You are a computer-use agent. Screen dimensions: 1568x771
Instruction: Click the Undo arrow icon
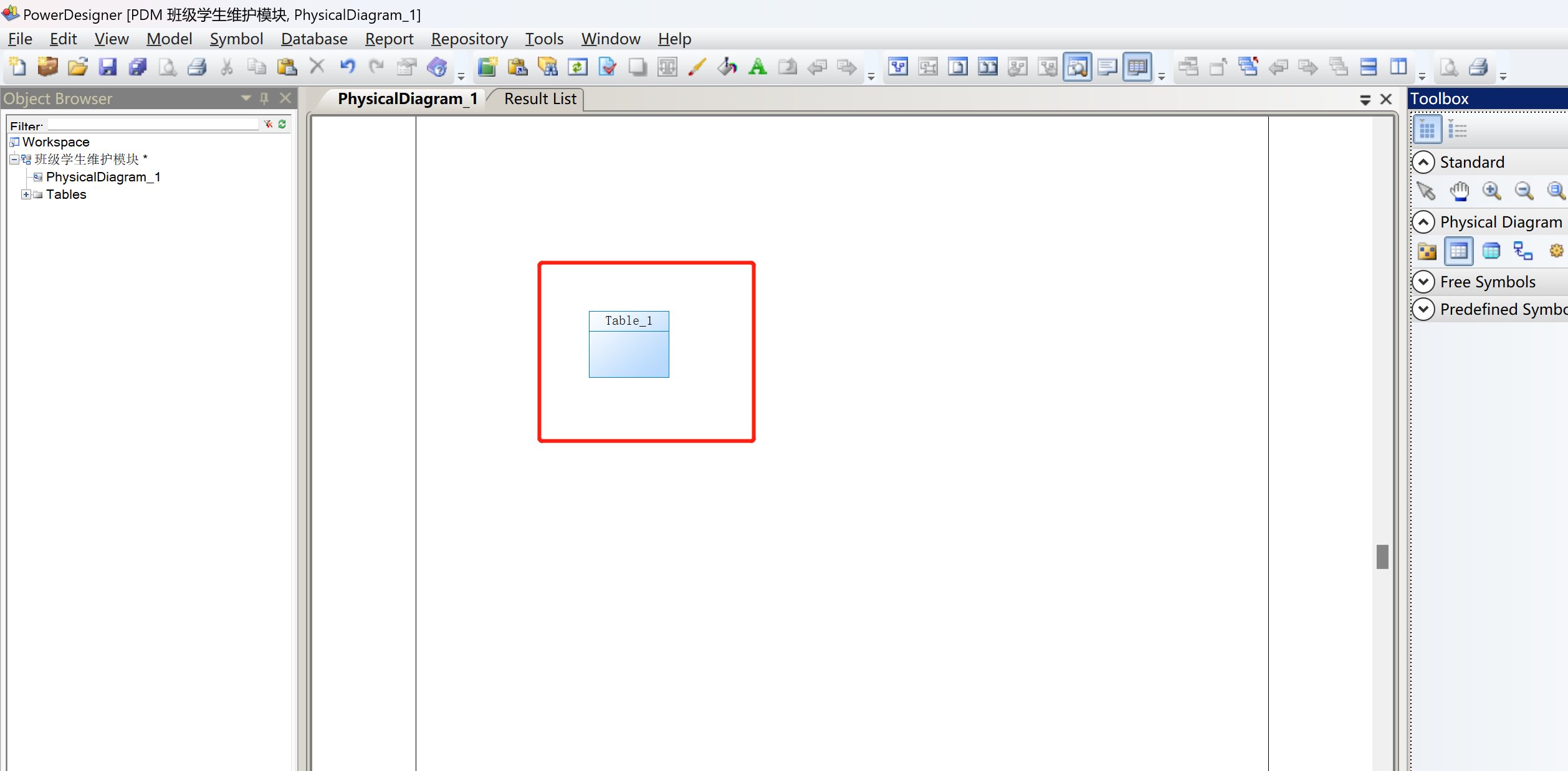click(347, 67)
